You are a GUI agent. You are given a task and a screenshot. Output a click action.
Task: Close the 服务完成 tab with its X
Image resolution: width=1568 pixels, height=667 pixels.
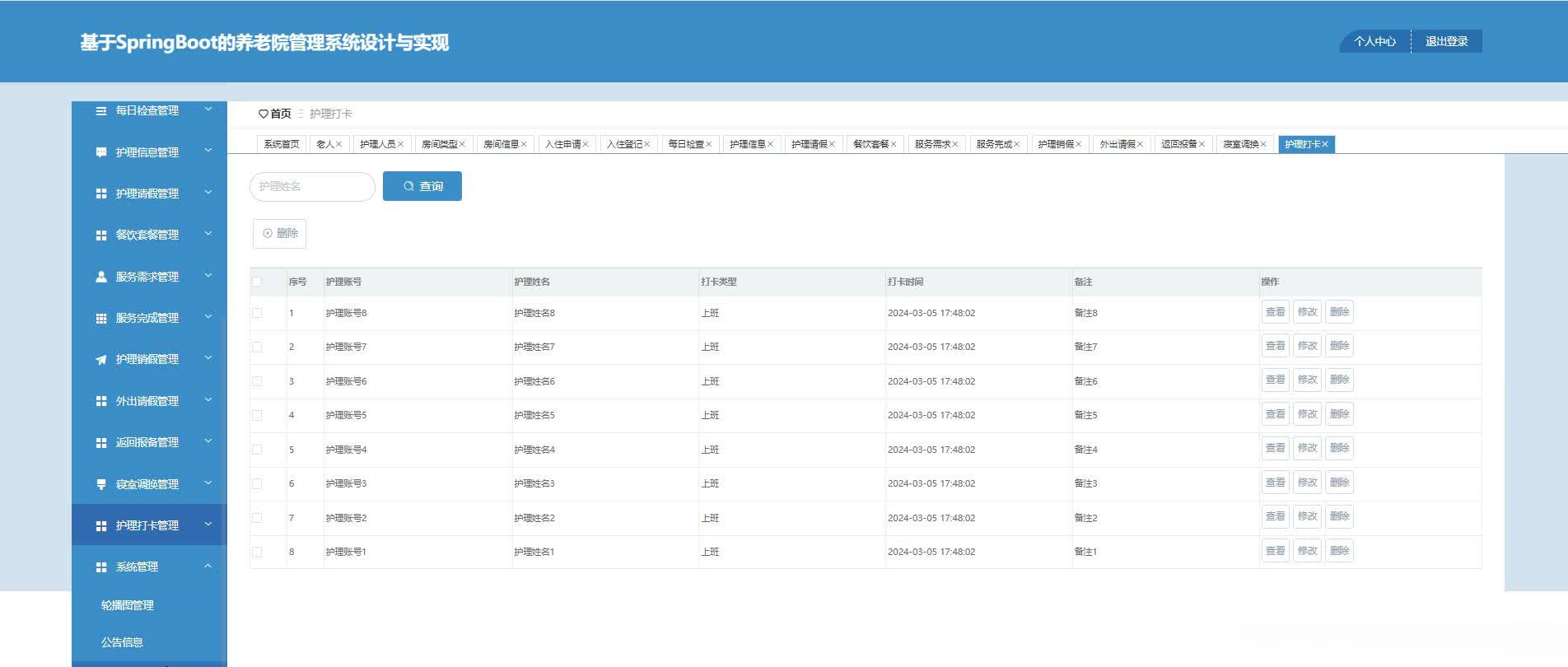coord(1017,144)
